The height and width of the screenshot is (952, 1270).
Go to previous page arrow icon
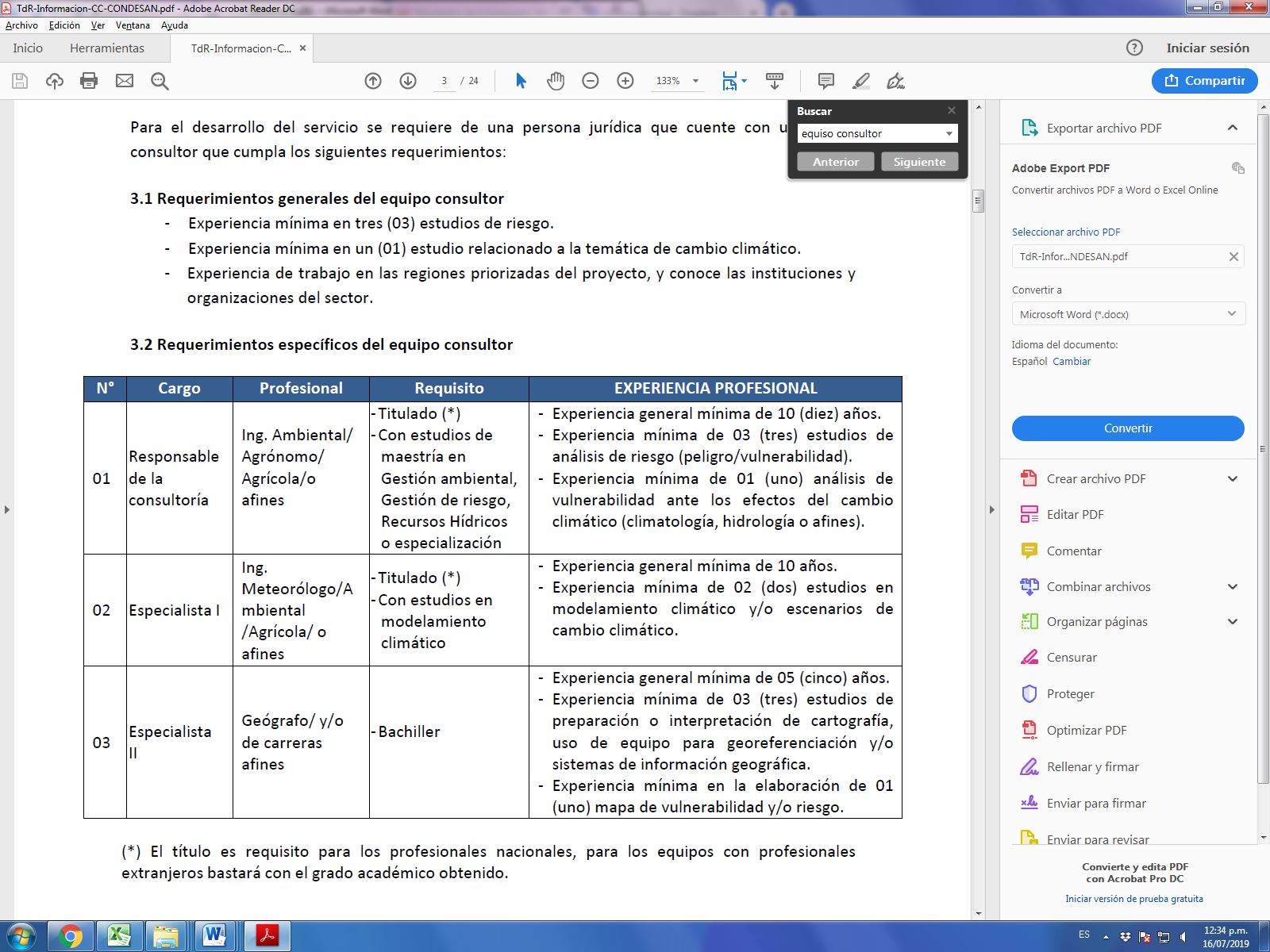373,81
